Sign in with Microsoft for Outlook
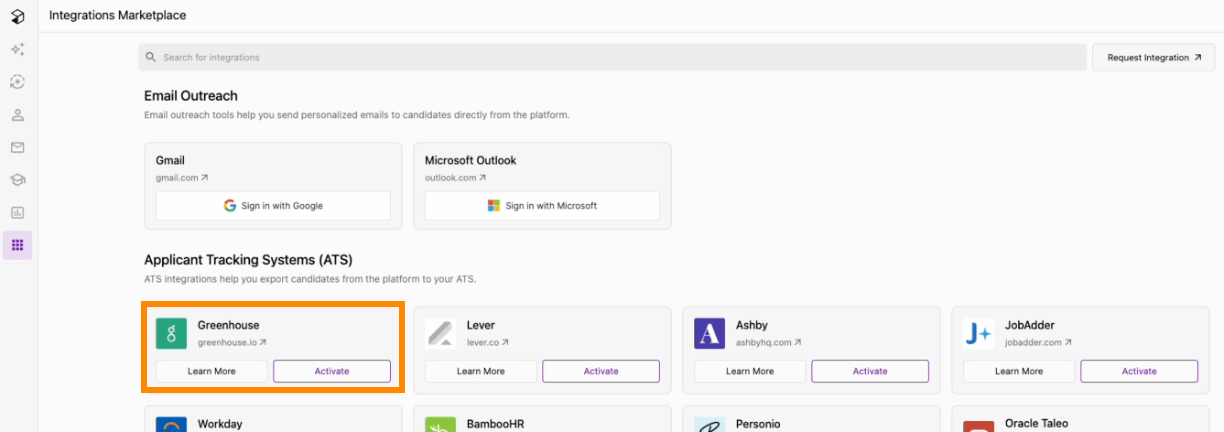The width and height of the screenshot is (1224, 432). pos(542,206)
